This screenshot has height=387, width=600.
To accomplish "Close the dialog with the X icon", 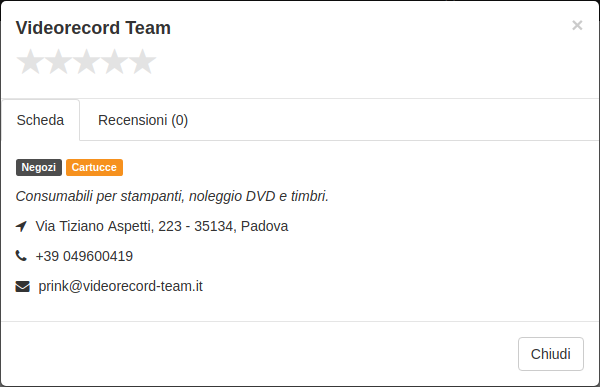I will pos(577,25).
